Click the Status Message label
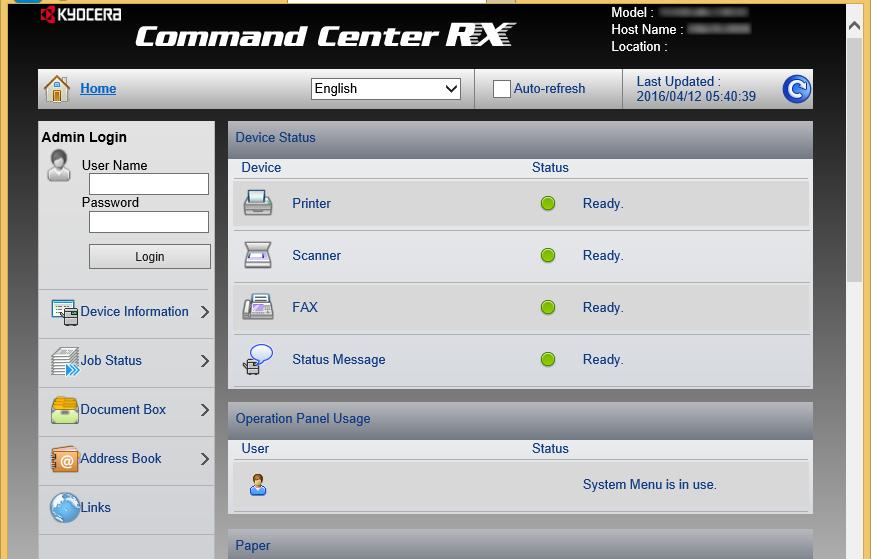The width and height of the screenshot is (871, 559). pyautogui.click(x=339, y=360)
